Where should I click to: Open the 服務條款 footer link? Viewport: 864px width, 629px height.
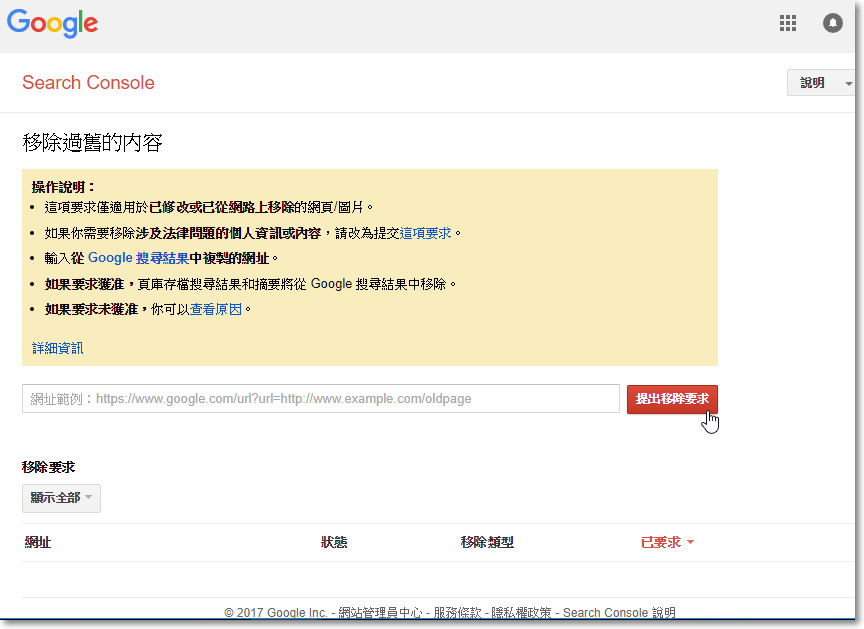[458, 612]
